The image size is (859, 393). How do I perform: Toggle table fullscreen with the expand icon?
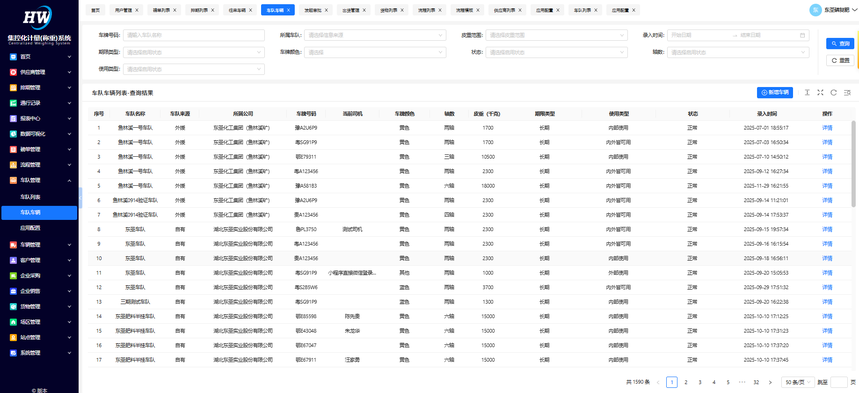tap(820, 93)
